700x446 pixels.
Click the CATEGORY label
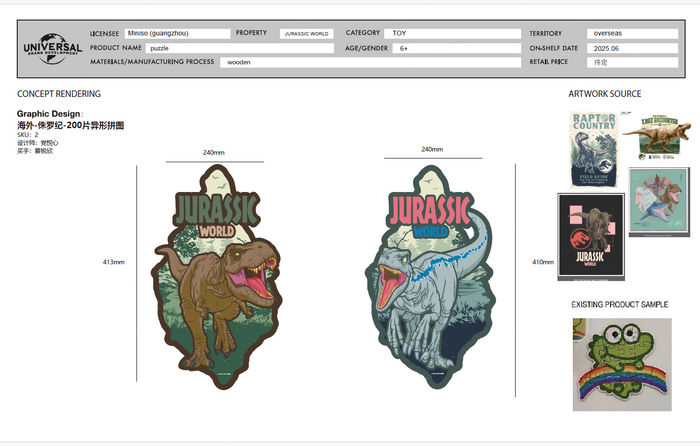pos(362,33)
